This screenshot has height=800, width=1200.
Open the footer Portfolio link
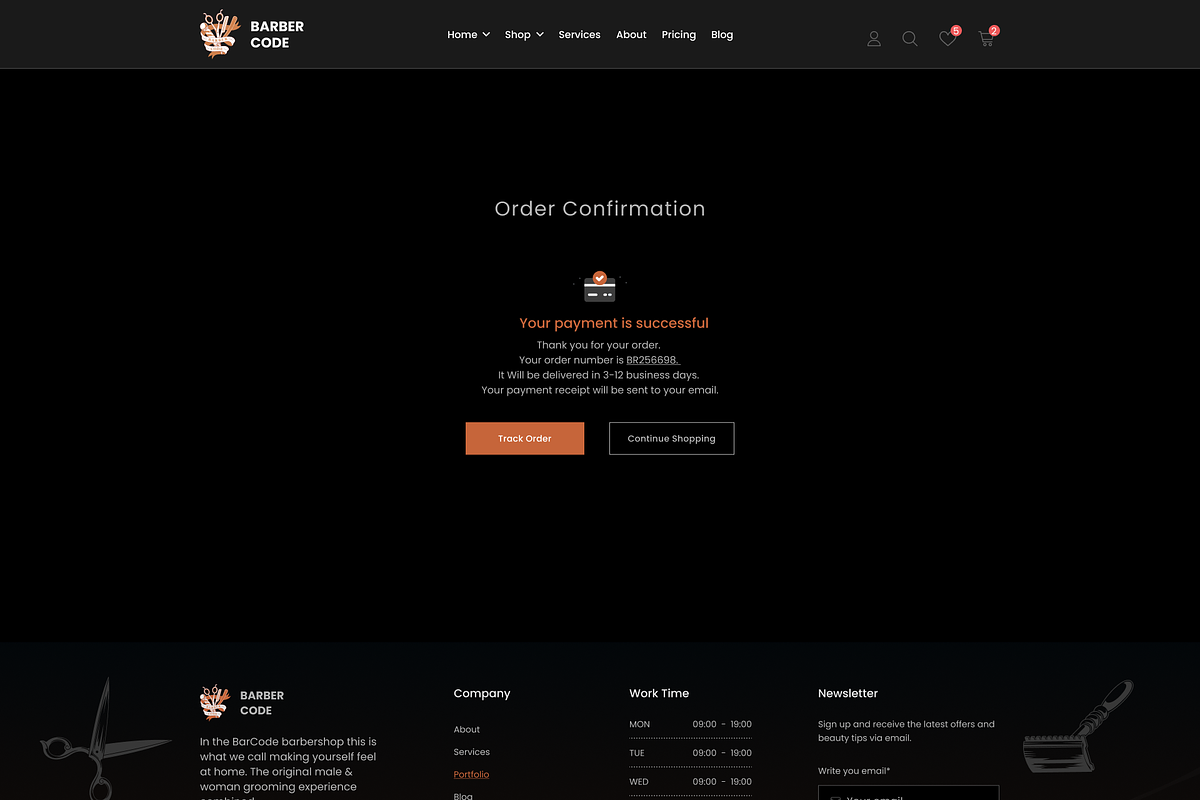472,775
